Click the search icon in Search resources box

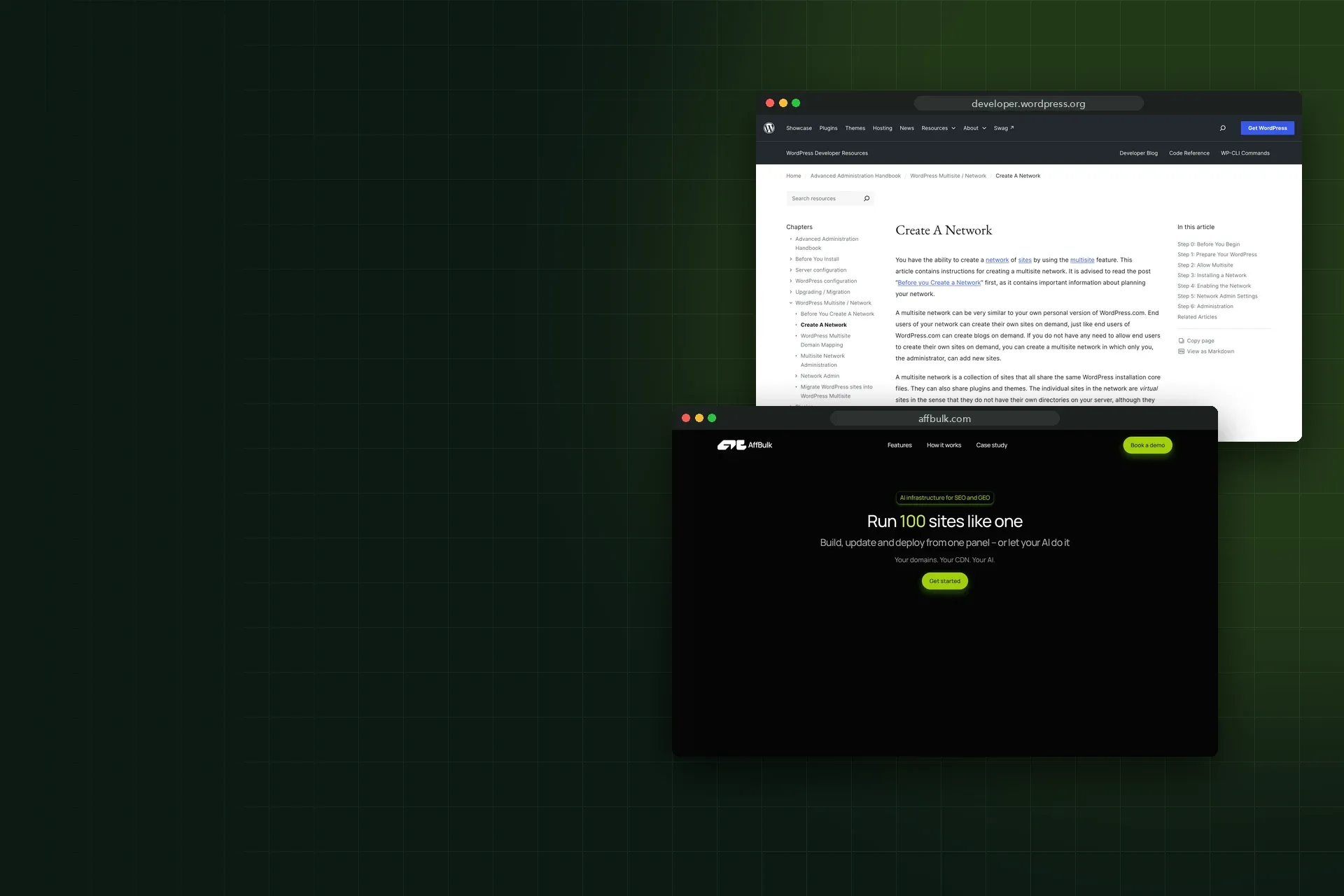tap(867, 199)
